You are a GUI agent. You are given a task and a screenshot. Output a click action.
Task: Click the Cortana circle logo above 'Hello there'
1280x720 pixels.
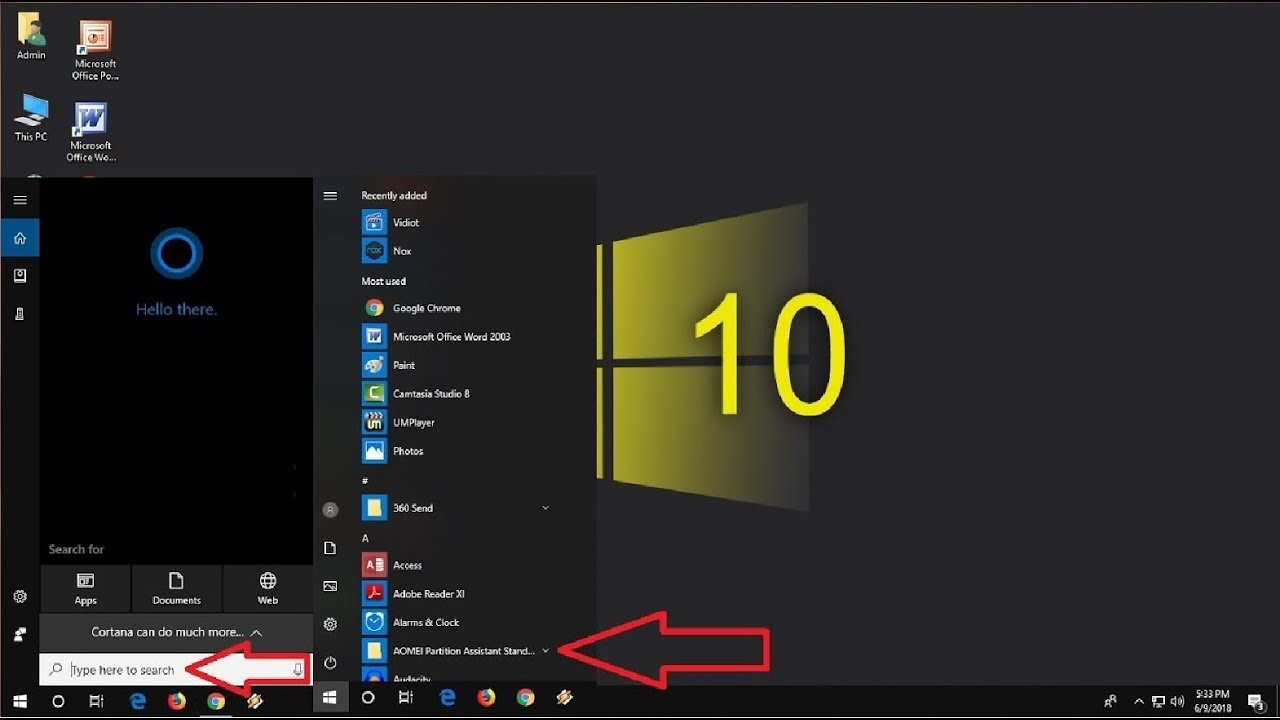click(176, 253)
